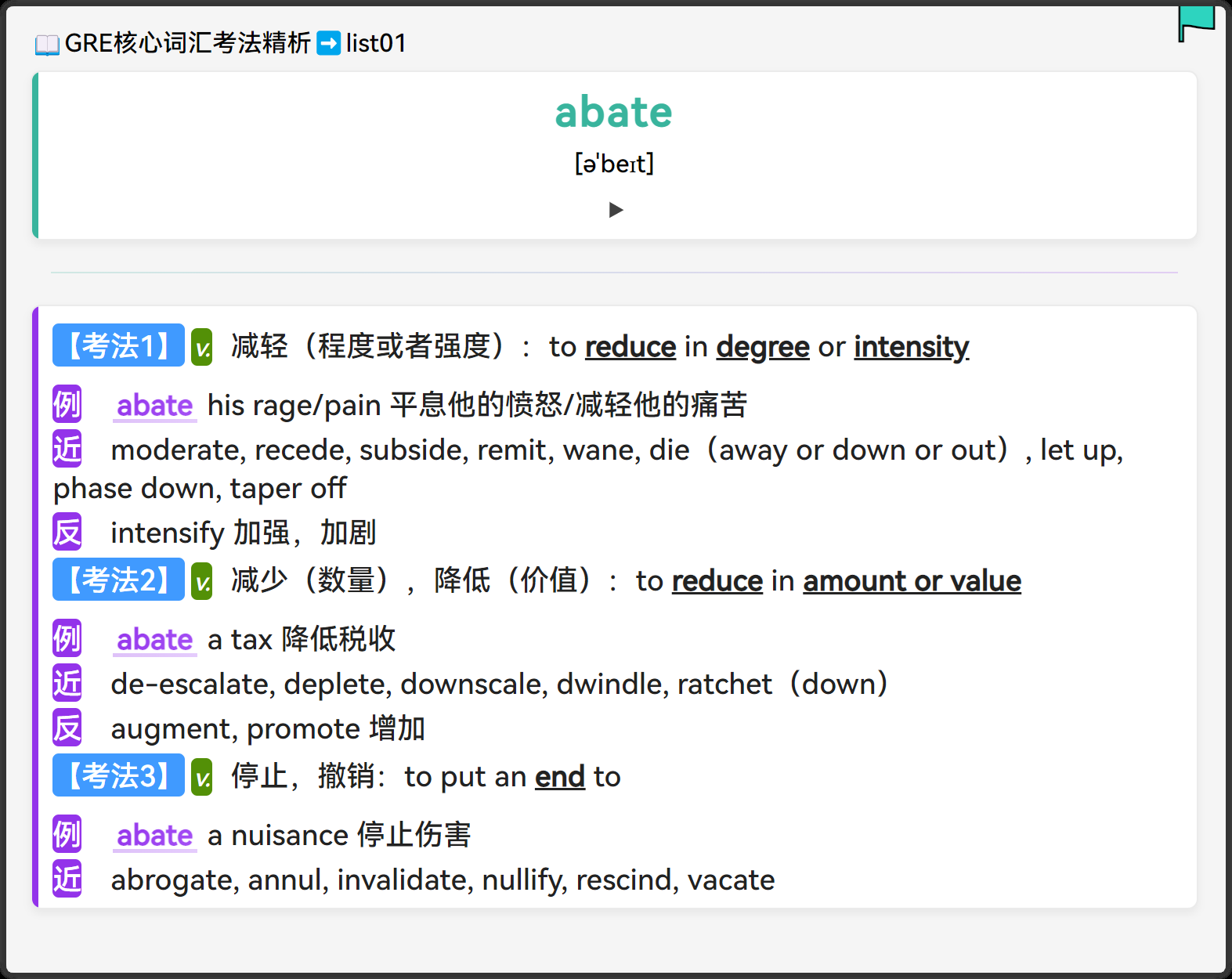Click the 反 icon before augment, promote
This screenshot has height=979, width=1232.
(x=67, y=728)
